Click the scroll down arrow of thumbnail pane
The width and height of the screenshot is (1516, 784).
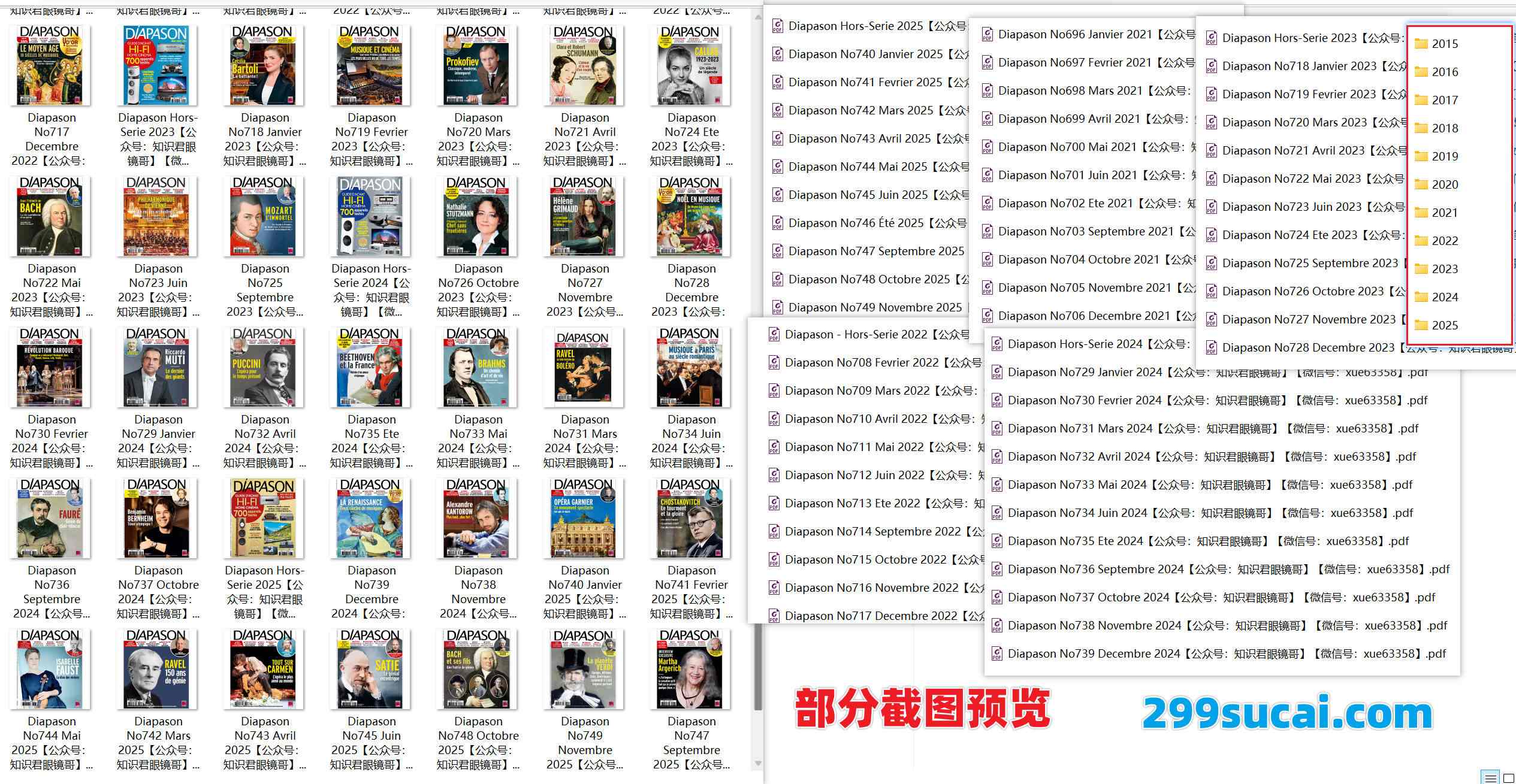pyautogui.click(x=758, y=763)
